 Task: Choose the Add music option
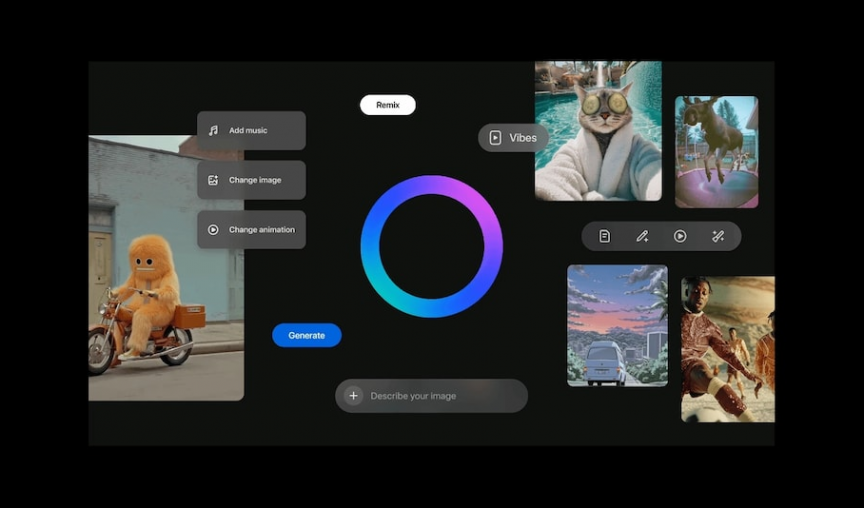251,131
